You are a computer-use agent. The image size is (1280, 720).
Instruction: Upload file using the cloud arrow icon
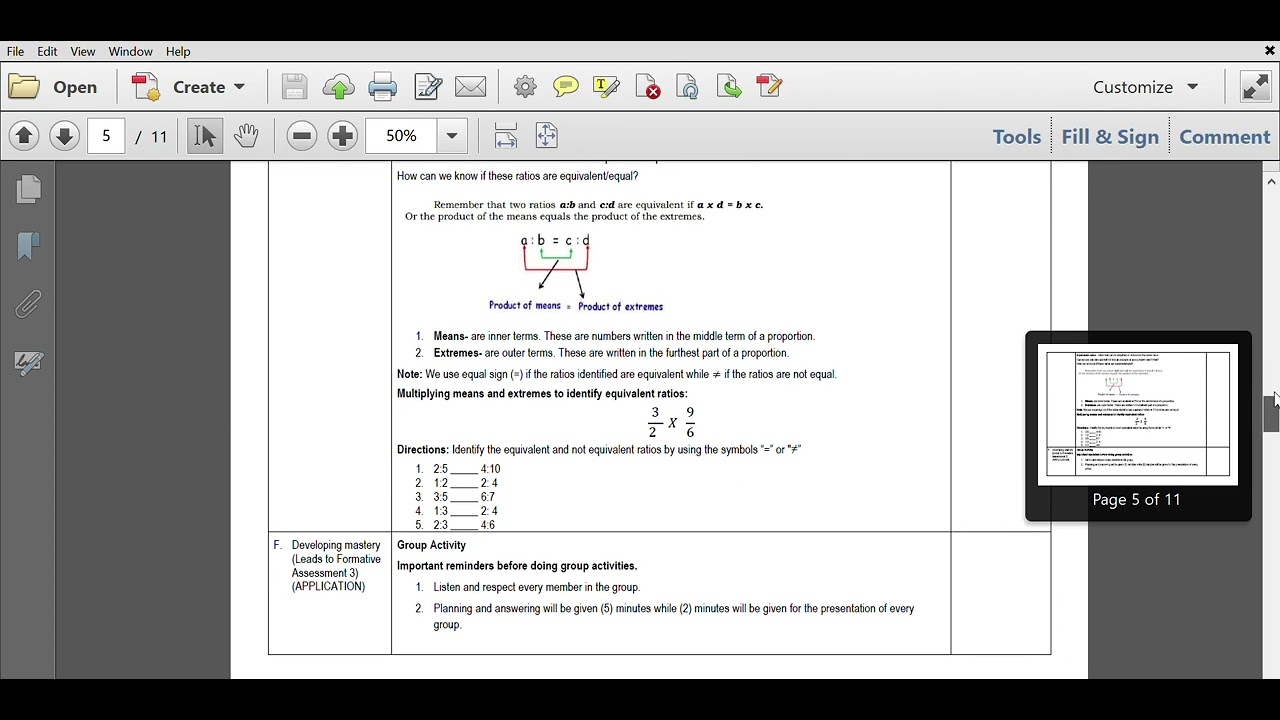pos(339,87)
